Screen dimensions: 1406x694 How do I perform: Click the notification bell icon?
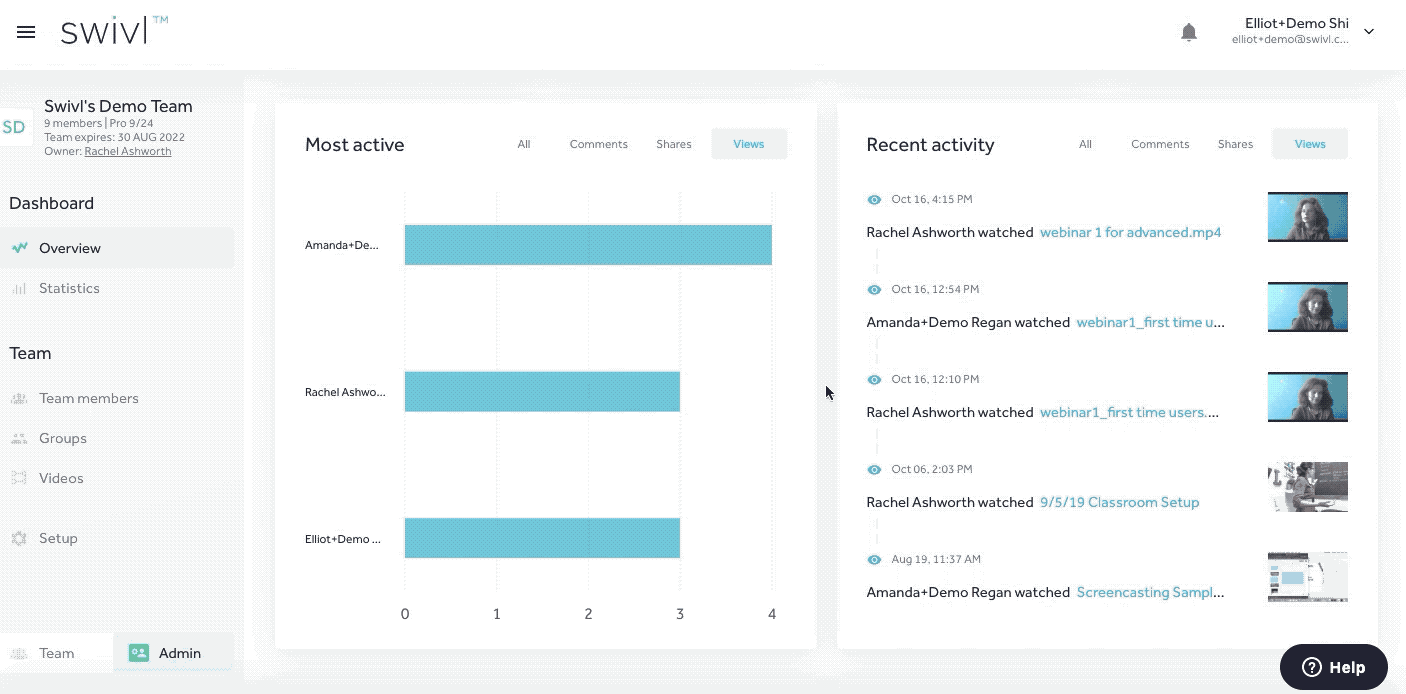click(1188, 33)
